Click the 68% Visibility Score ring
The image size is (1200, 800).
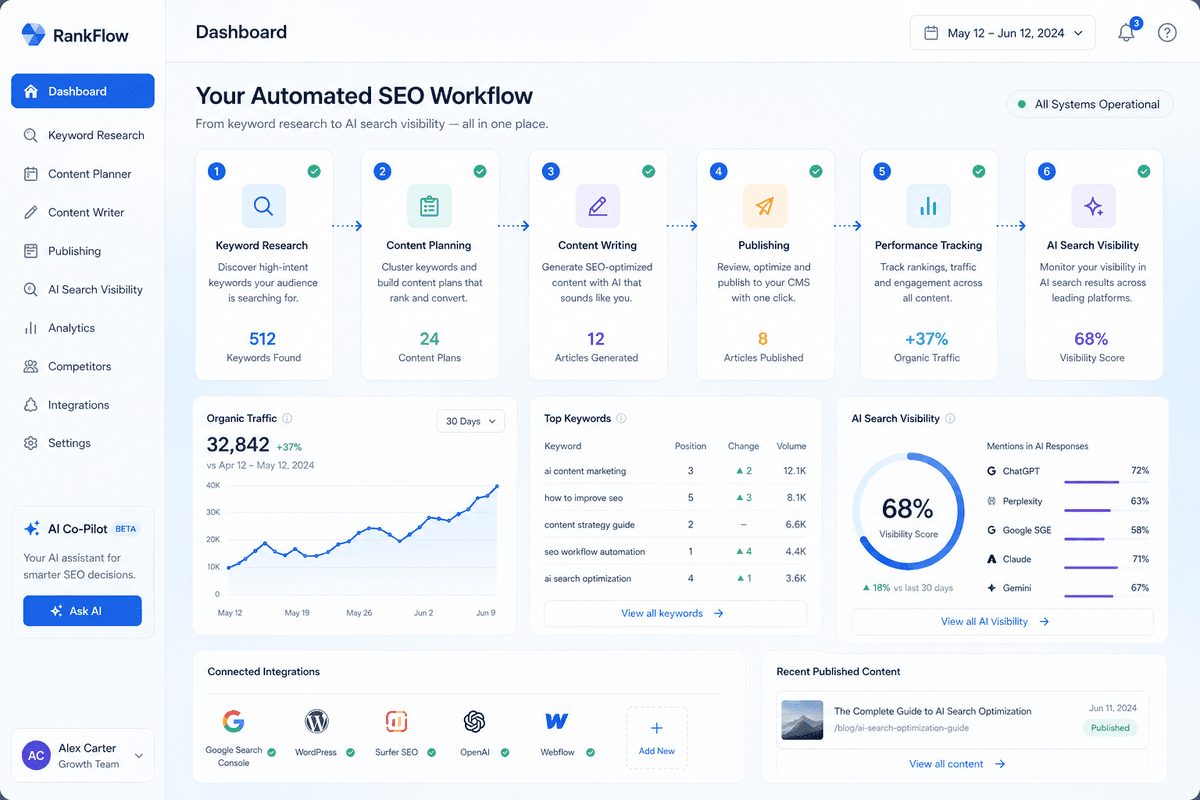[908, 510]
